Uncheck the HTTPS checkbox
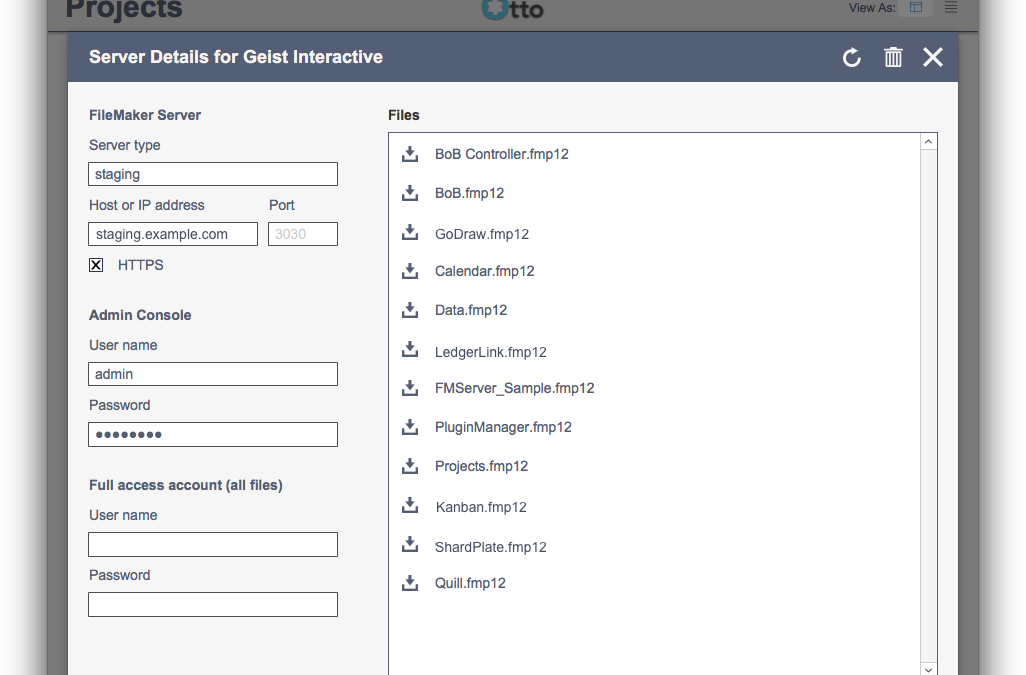 tap(96, 265)
